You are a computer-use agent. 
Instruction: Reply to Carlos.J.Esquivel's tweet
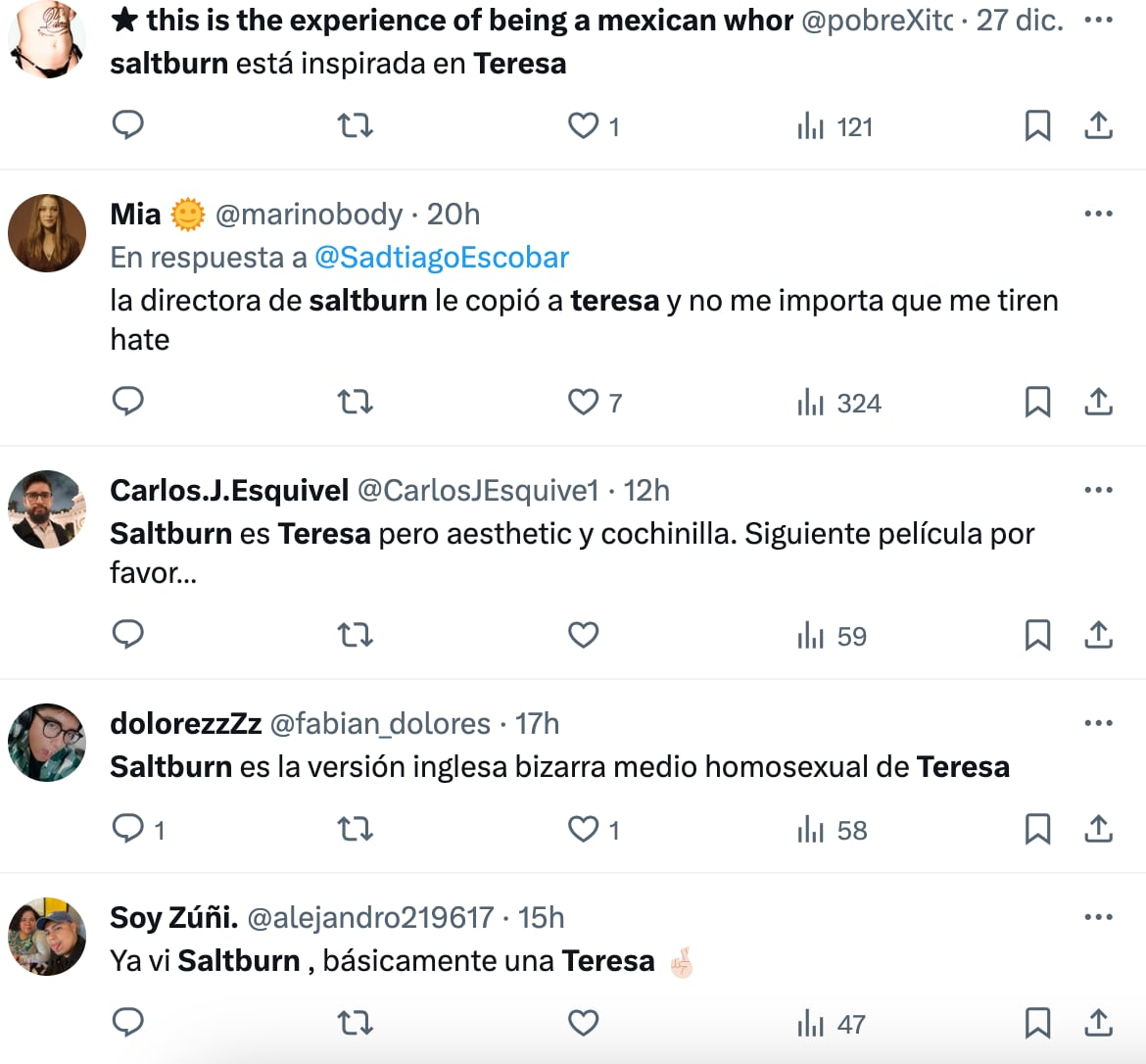[127, 635]
